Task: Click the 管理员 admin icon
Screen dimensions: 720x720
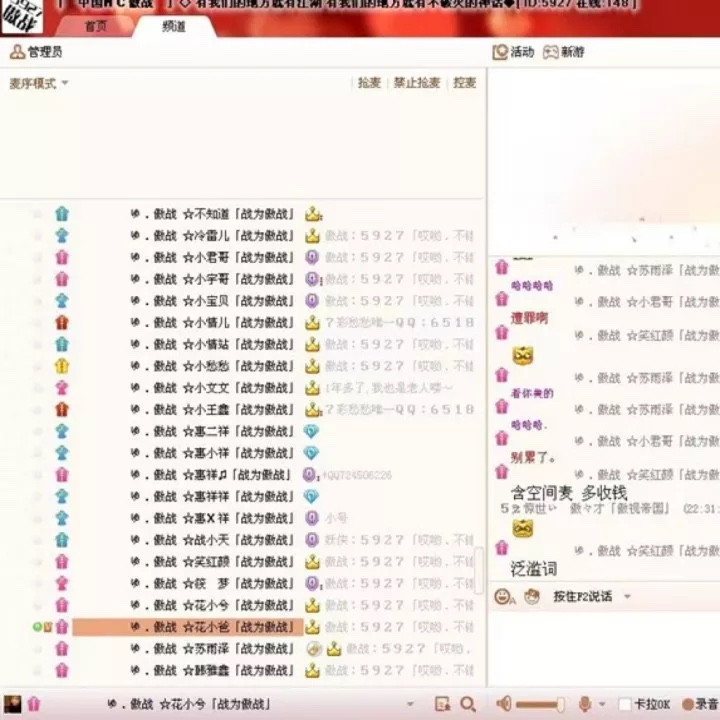Action: point(17,52)
